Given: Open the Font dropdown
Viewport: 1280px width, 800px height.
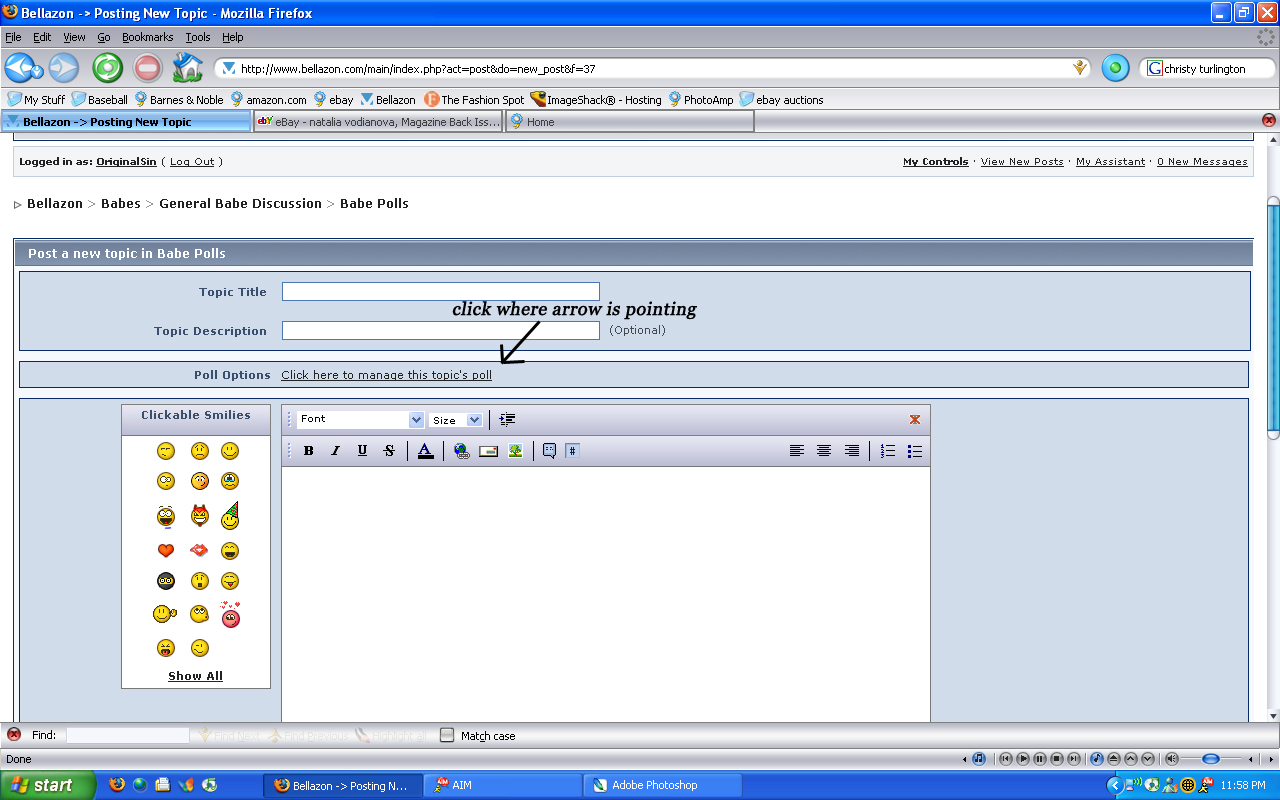Looking at the screenshot, I should click(x=360, y=420).
